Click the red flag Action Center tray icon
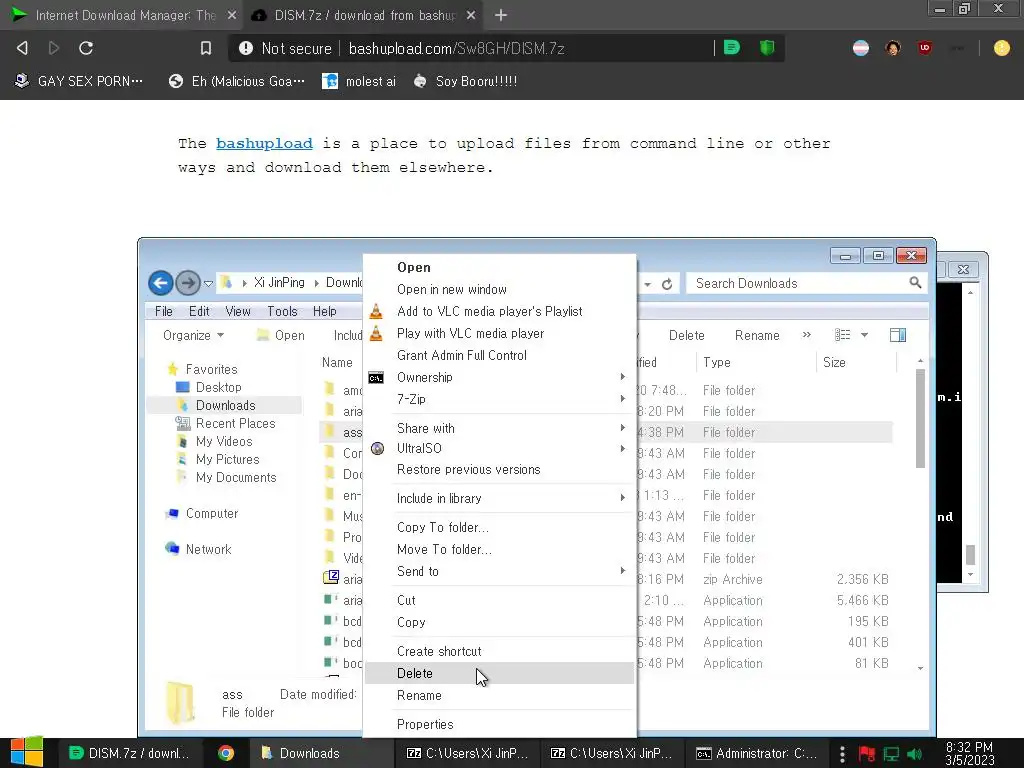Image resolution: width=1024 pixels, height=768 pixels. tap(866, 754)
